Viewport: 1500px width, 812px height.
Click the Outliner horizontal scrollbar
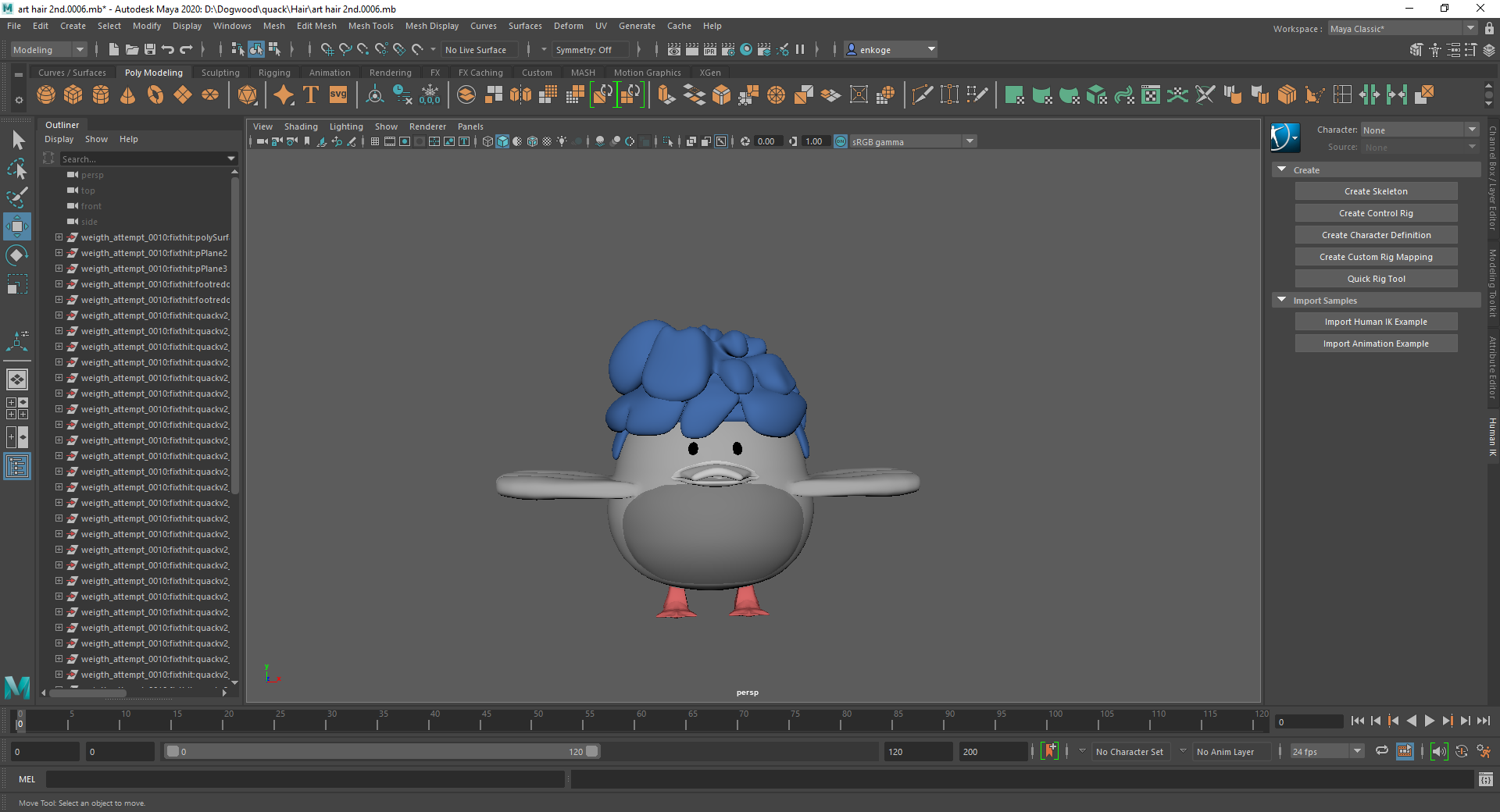pyautogui.click(x=87, y=693)
